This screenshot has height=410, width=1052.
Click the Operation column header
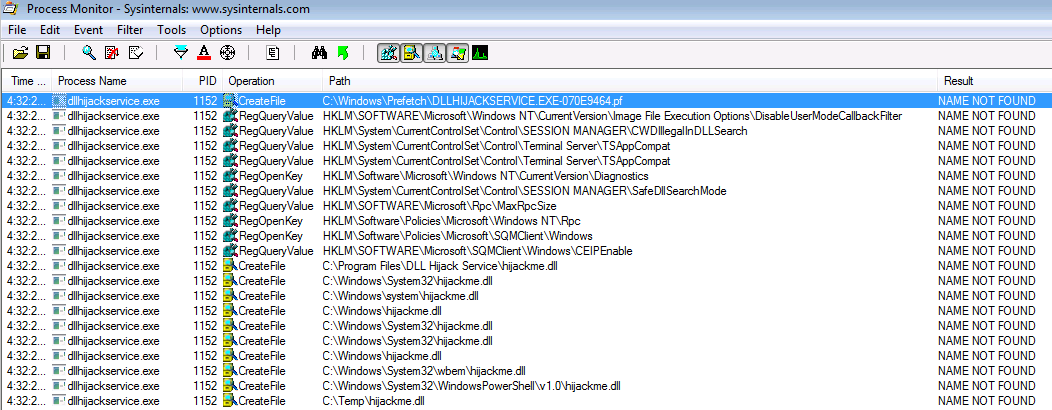[272, 81]
